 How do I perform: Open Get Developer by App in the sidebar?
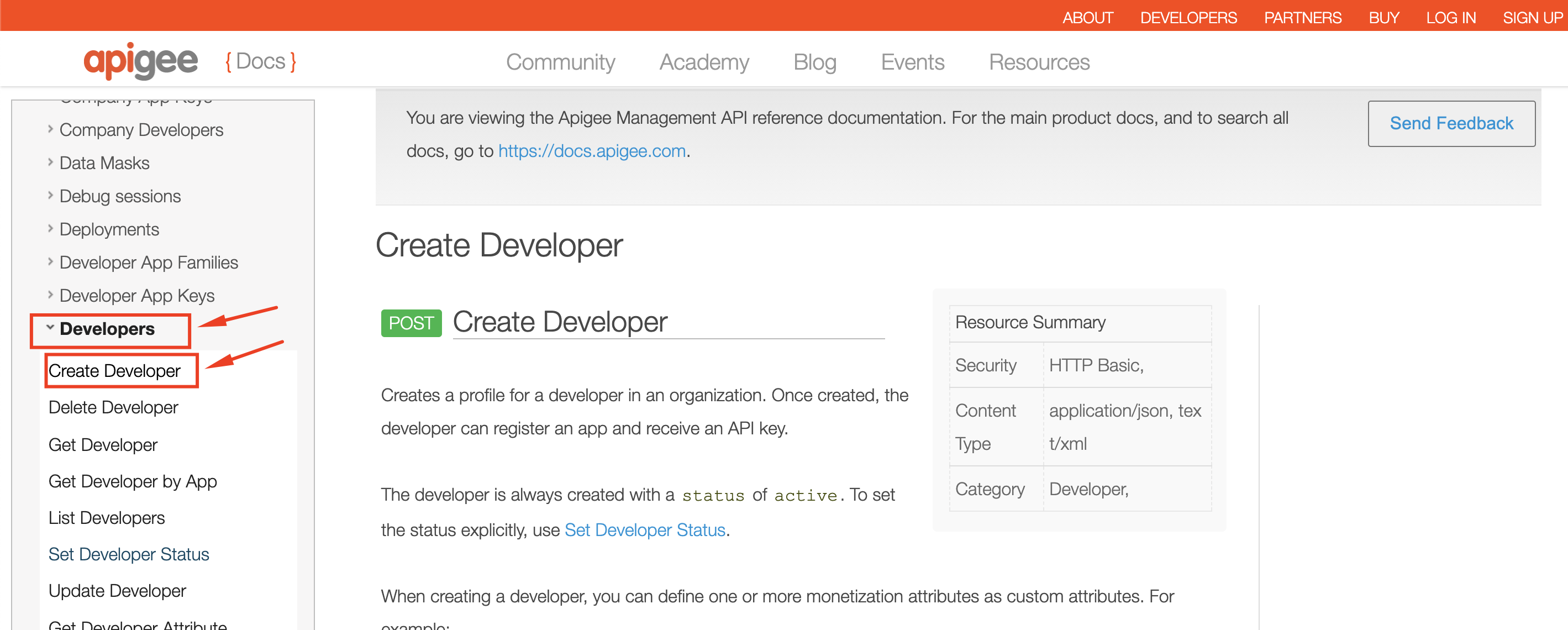[133, 481]
